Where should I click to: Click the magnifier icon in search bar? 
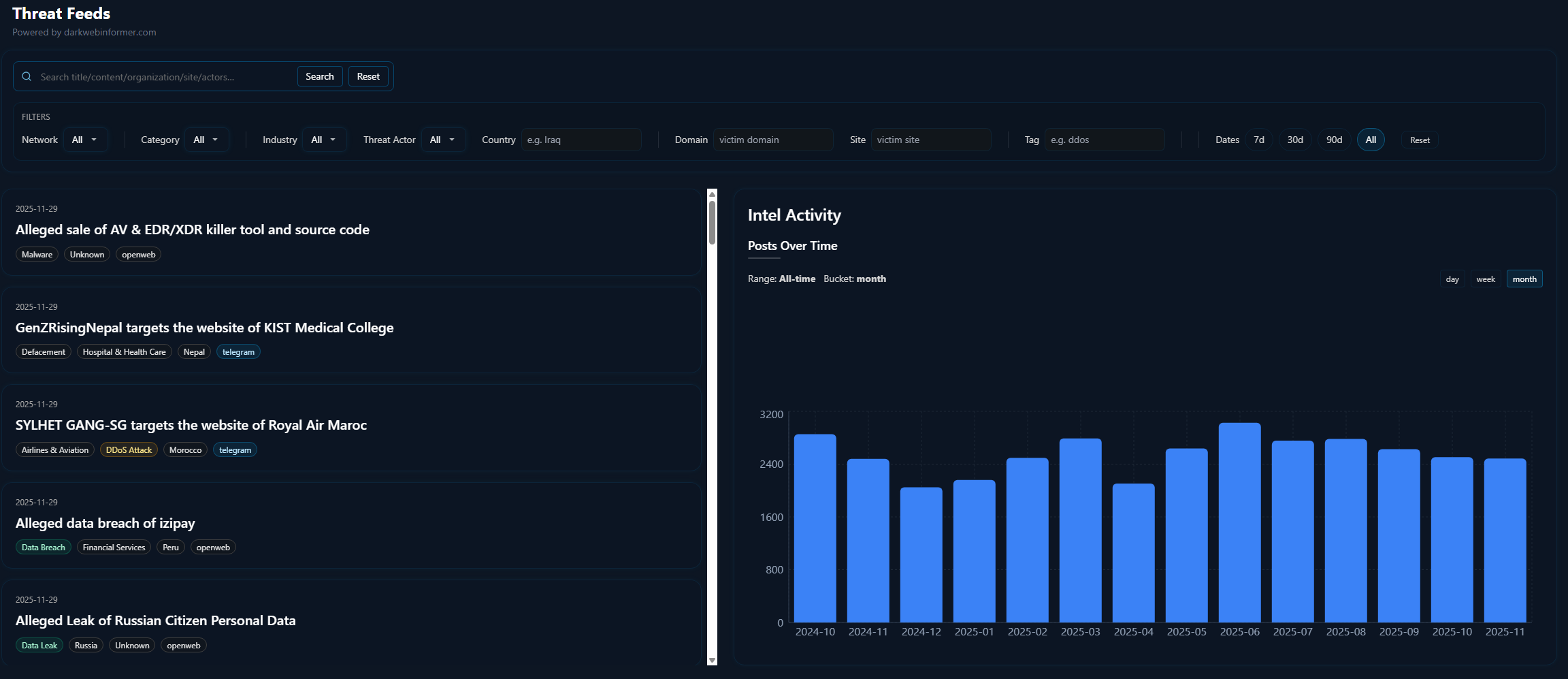coord(27,77)
